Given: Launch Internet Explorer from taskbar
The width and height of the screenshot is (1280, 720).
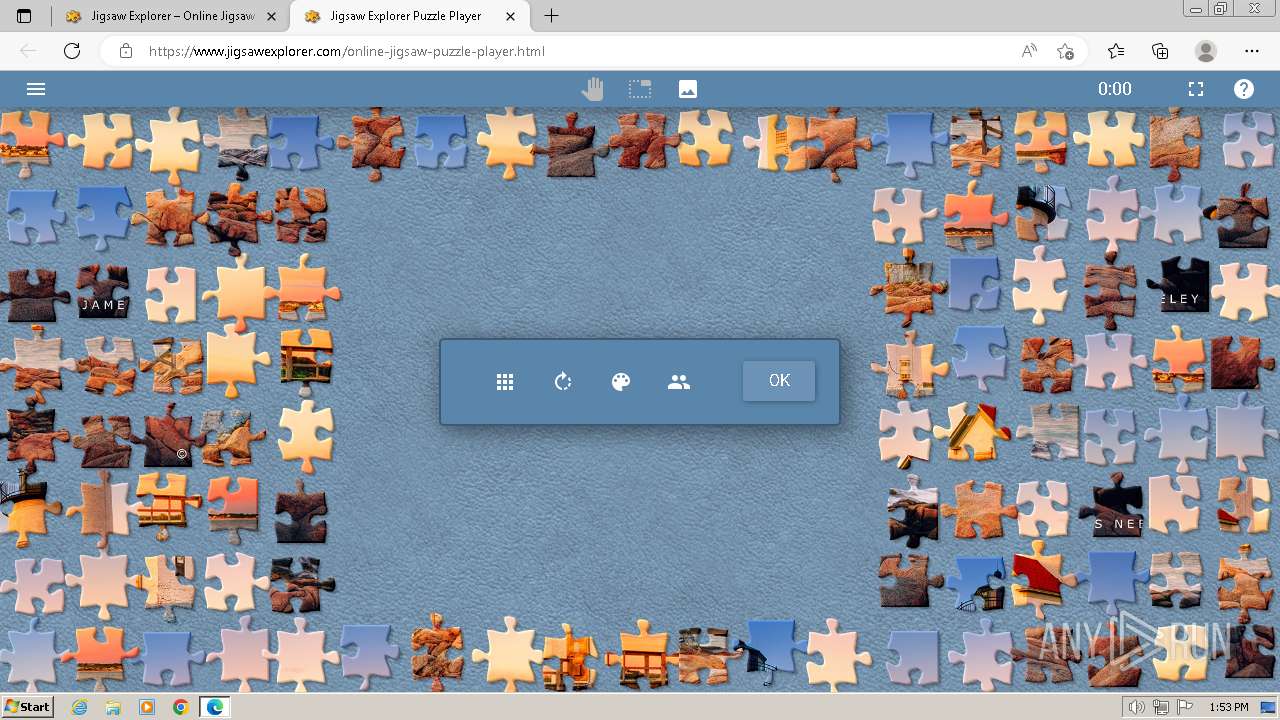Looking at the screenshot, I should coord(80,707).
